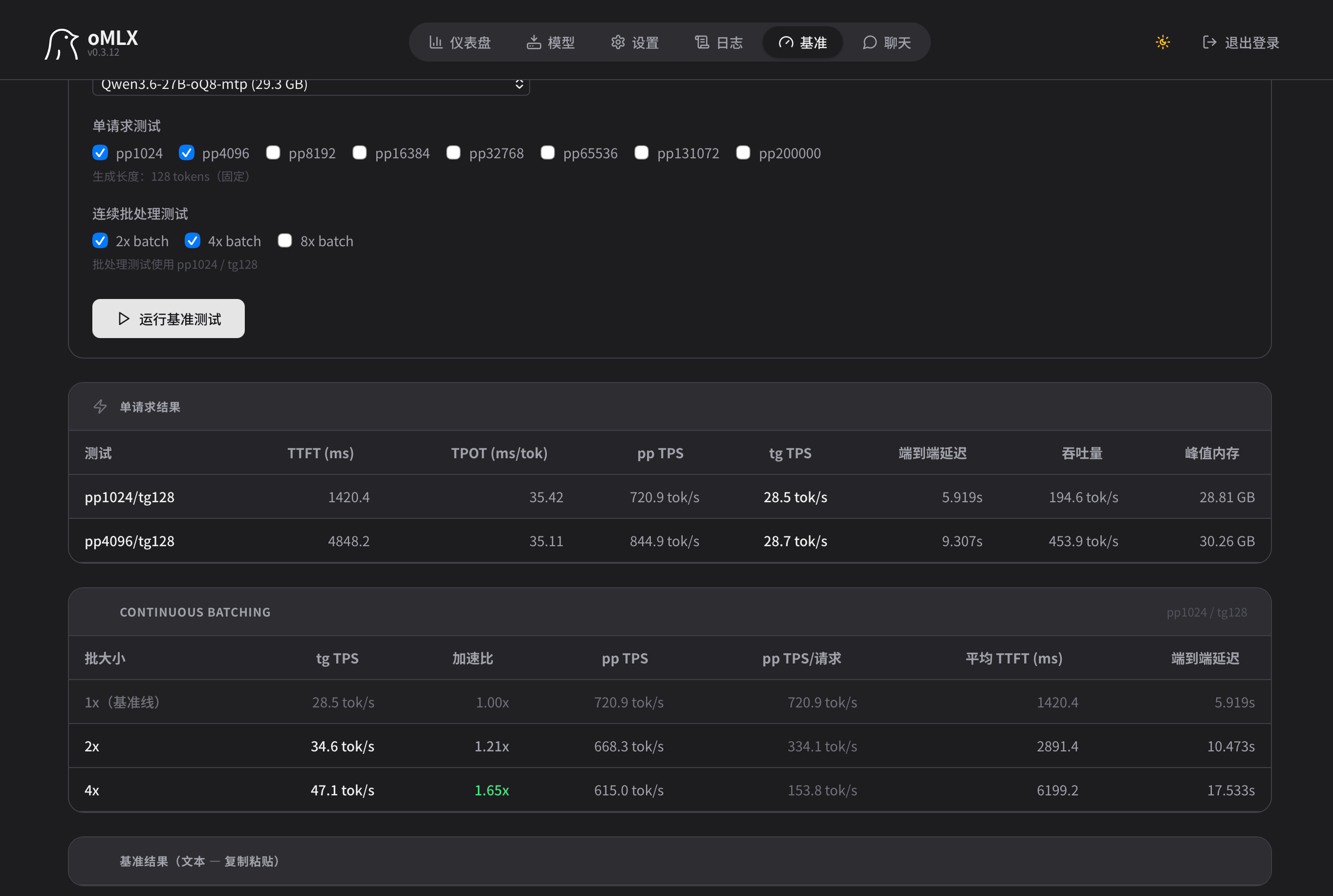Click 运行基准测试 run button
Image resolution: width=1333 pixels, height=896 pixels.
[x=169, y=318]
